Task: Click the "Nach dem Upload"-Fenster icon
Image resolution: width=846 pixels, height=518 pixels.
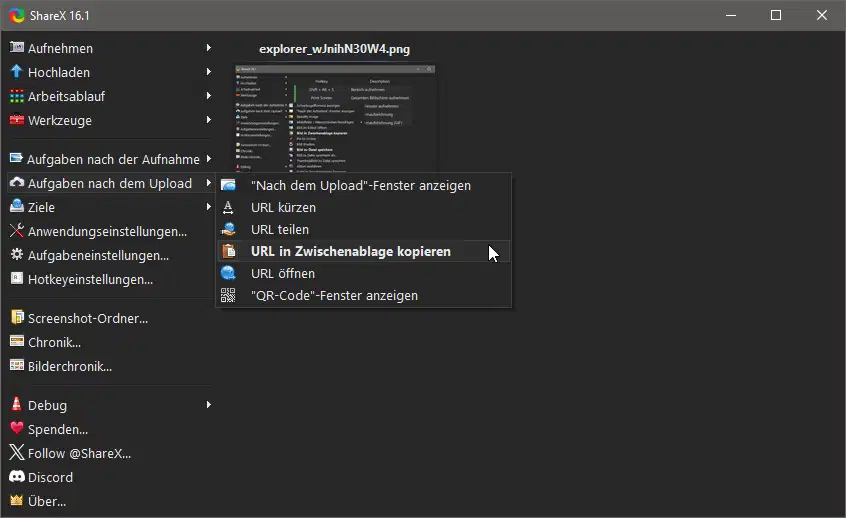Action: 228,185
